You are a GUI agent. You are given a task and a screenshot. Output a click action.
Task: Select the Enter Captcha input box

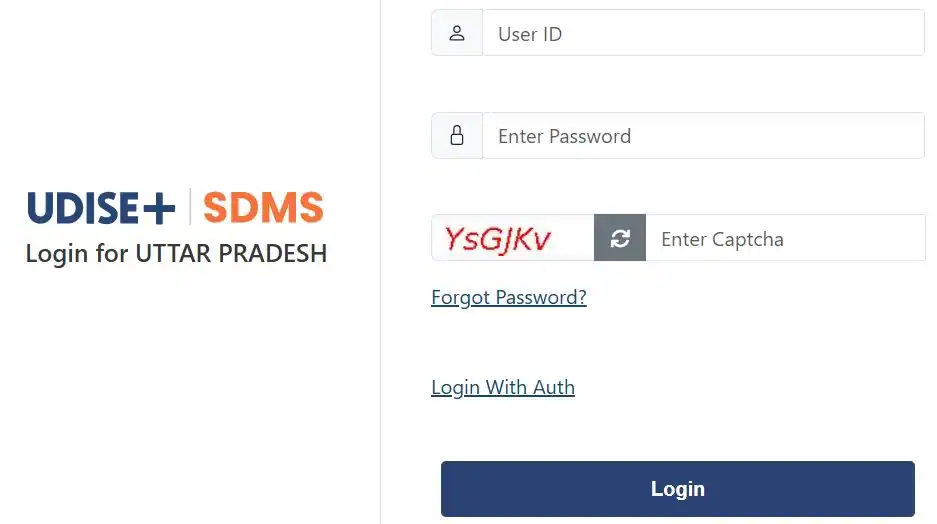[x=785, y=238]
